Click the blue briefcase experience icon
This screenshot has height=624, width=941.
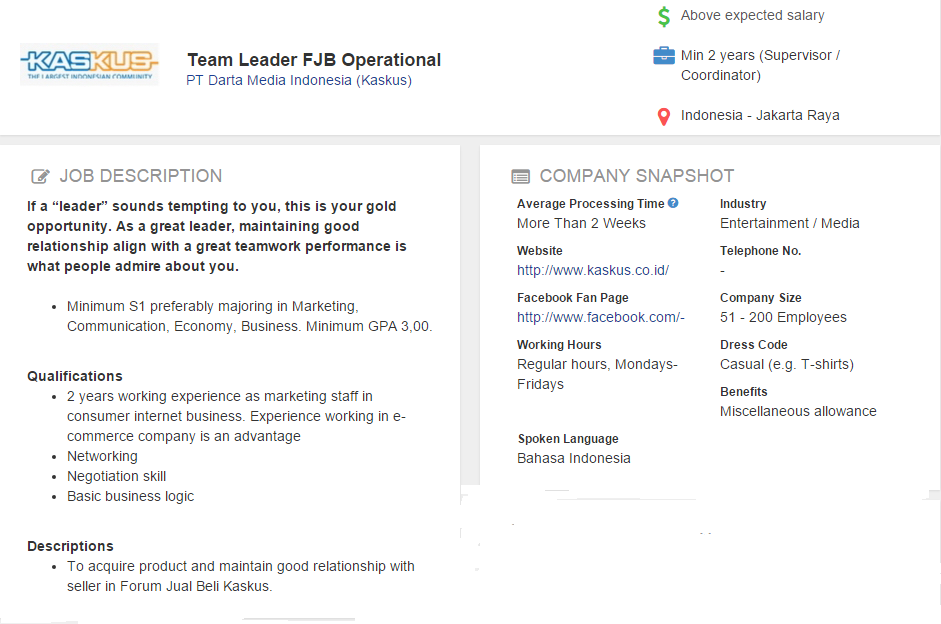pyautogui.click(x=664, y=56)
